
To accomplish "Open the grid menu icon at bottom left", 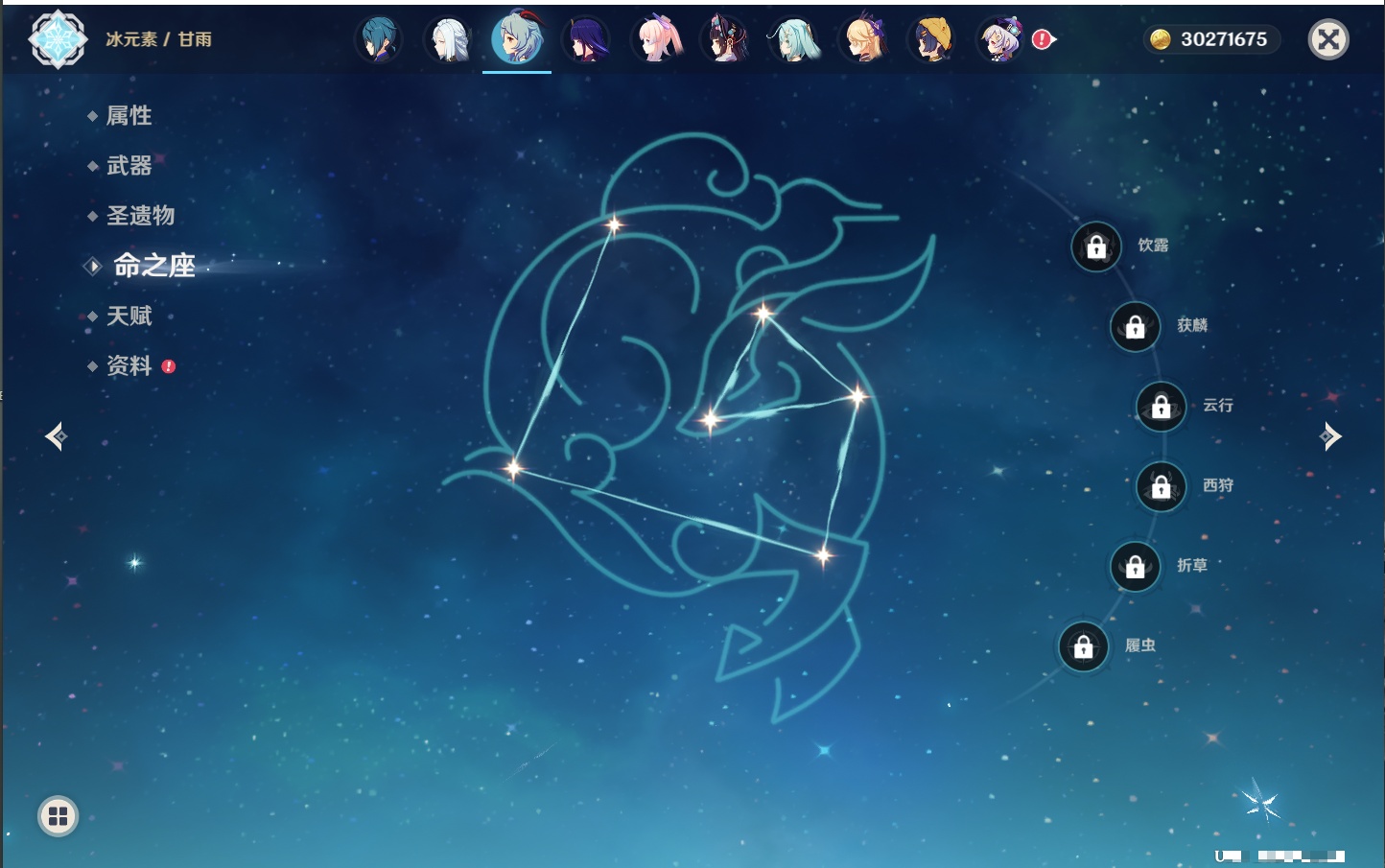I will click(x=58, y=816).
